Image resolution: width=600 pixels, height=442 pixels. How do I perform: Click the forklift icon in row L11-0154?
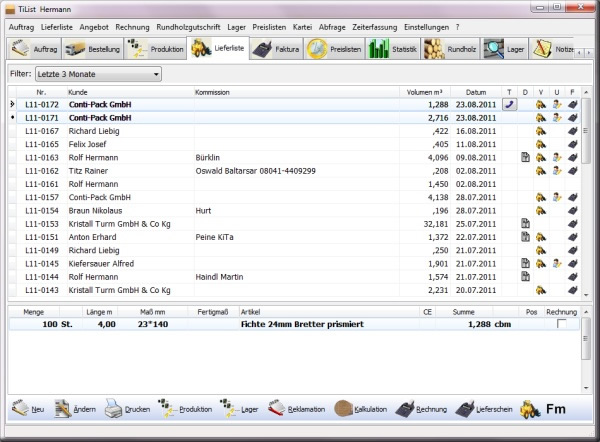pyautogui.click(x=541, y=210)
